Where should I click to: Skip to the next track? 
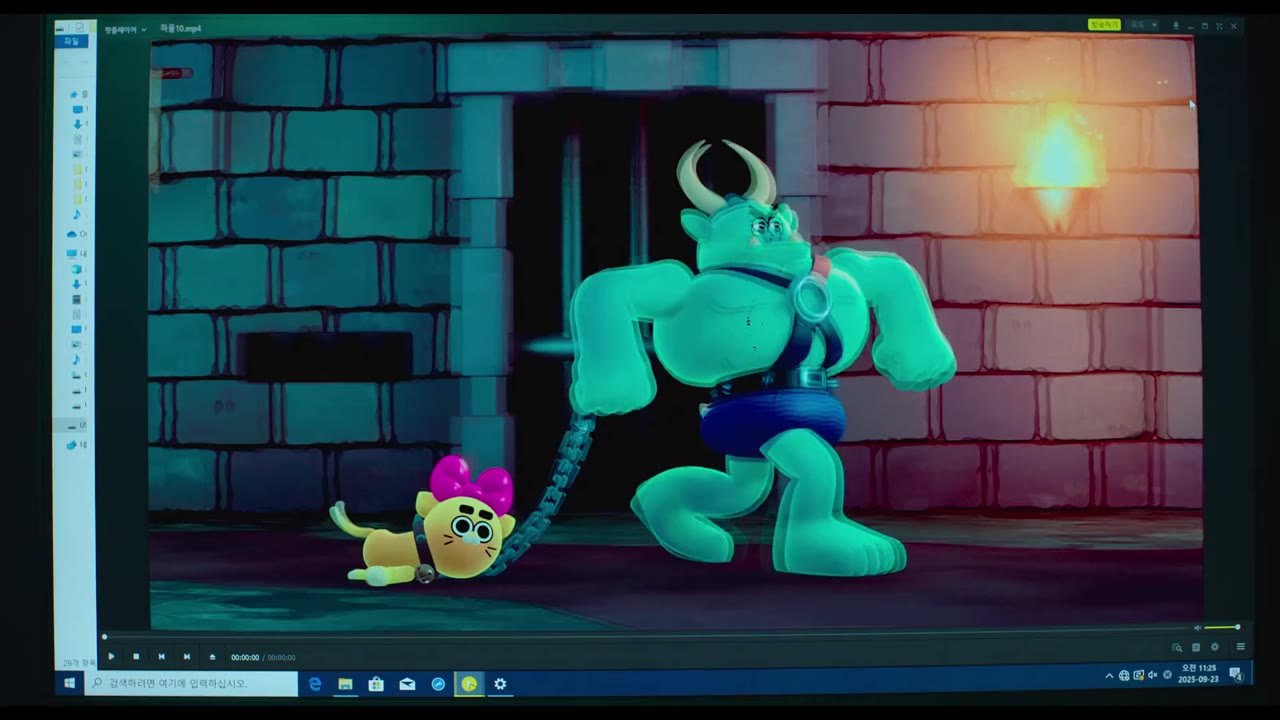tap(186, 657)
